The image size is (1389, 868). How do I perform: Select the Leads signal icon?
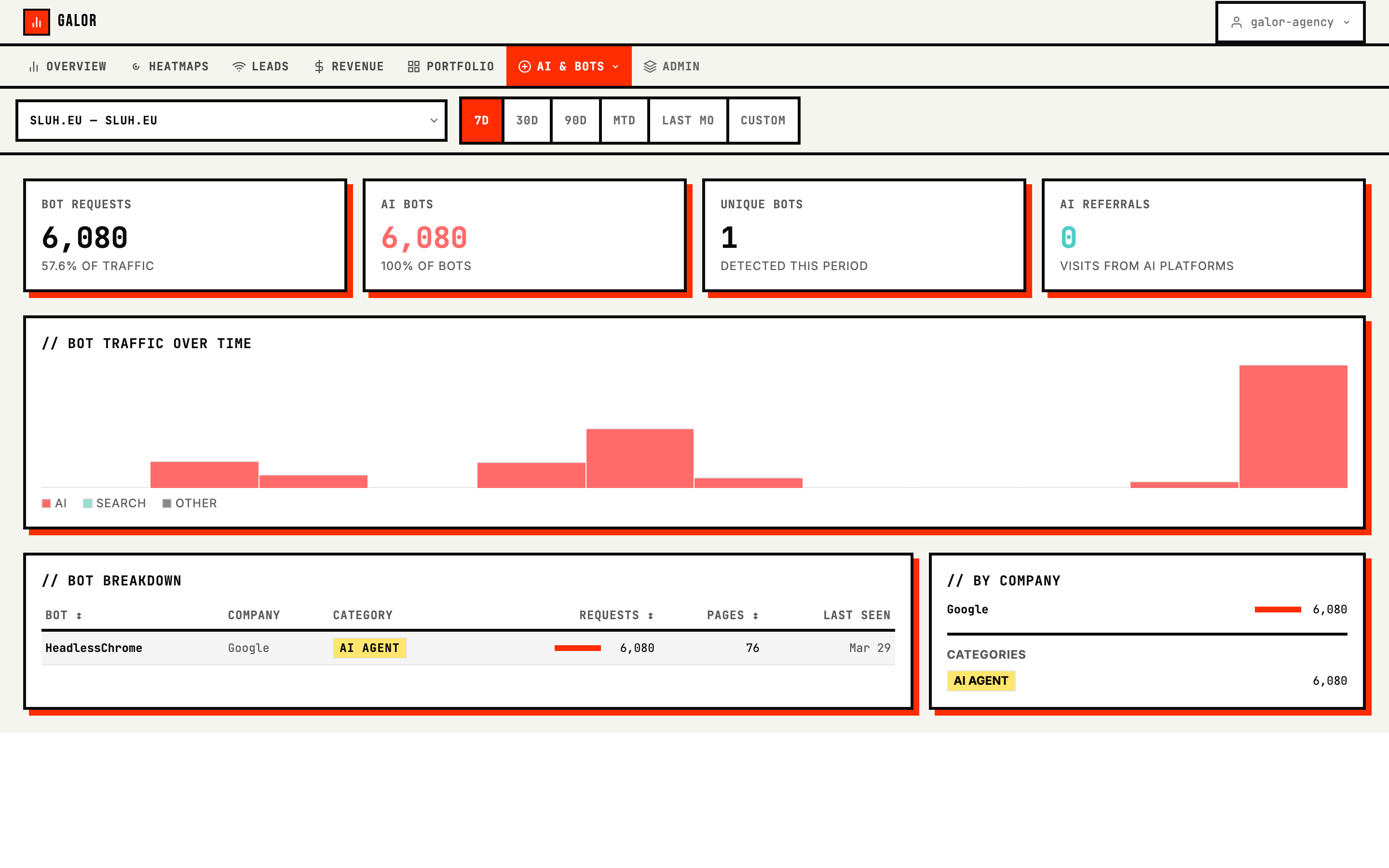coord(239,66)
